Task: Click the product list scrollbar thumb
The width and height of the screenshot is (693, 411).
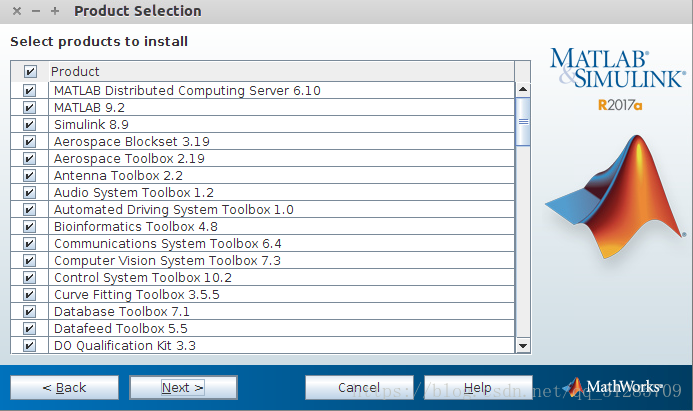Action: [523, 122]
